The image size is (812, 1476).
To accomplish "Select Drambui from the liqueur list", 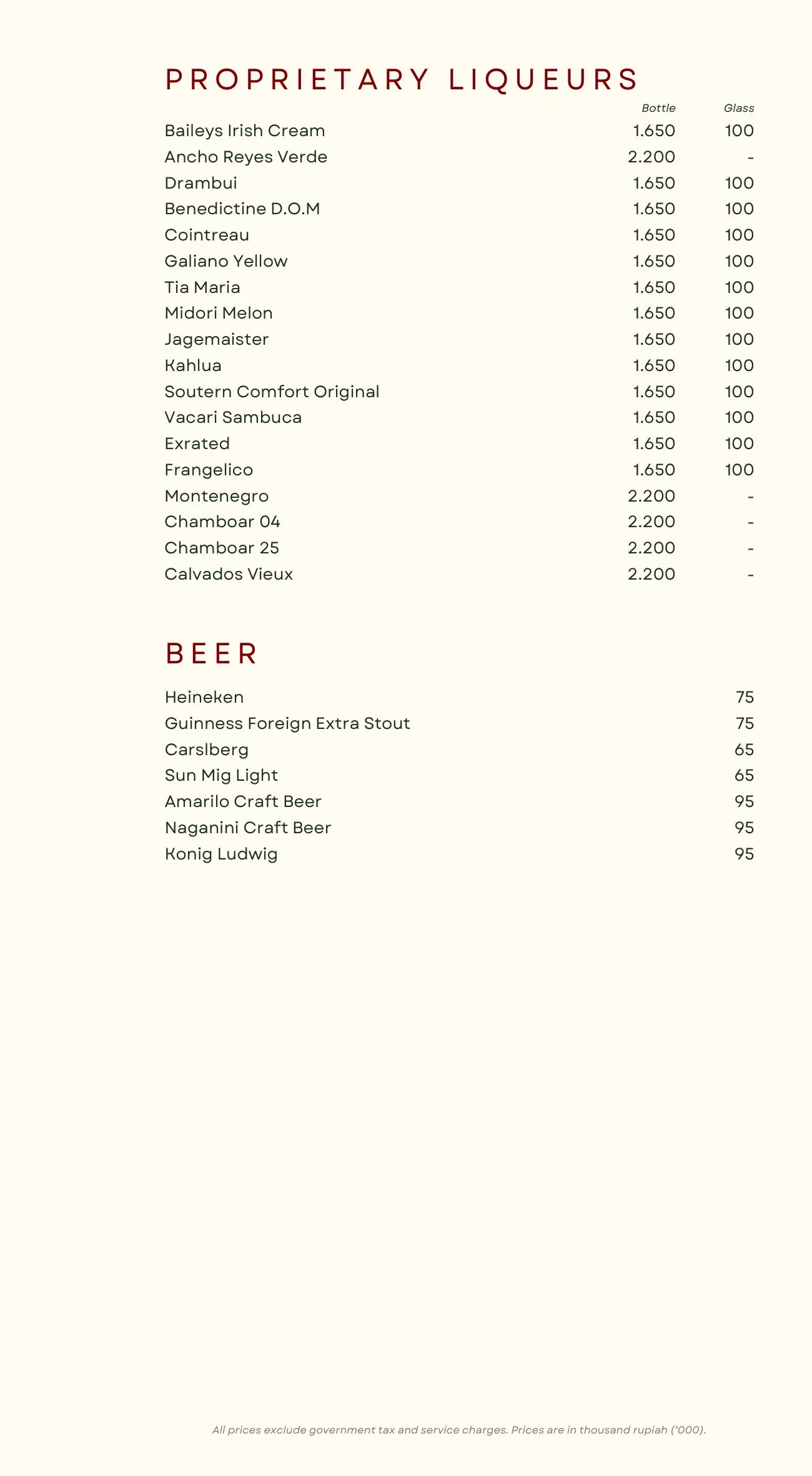I will (201, 183).
